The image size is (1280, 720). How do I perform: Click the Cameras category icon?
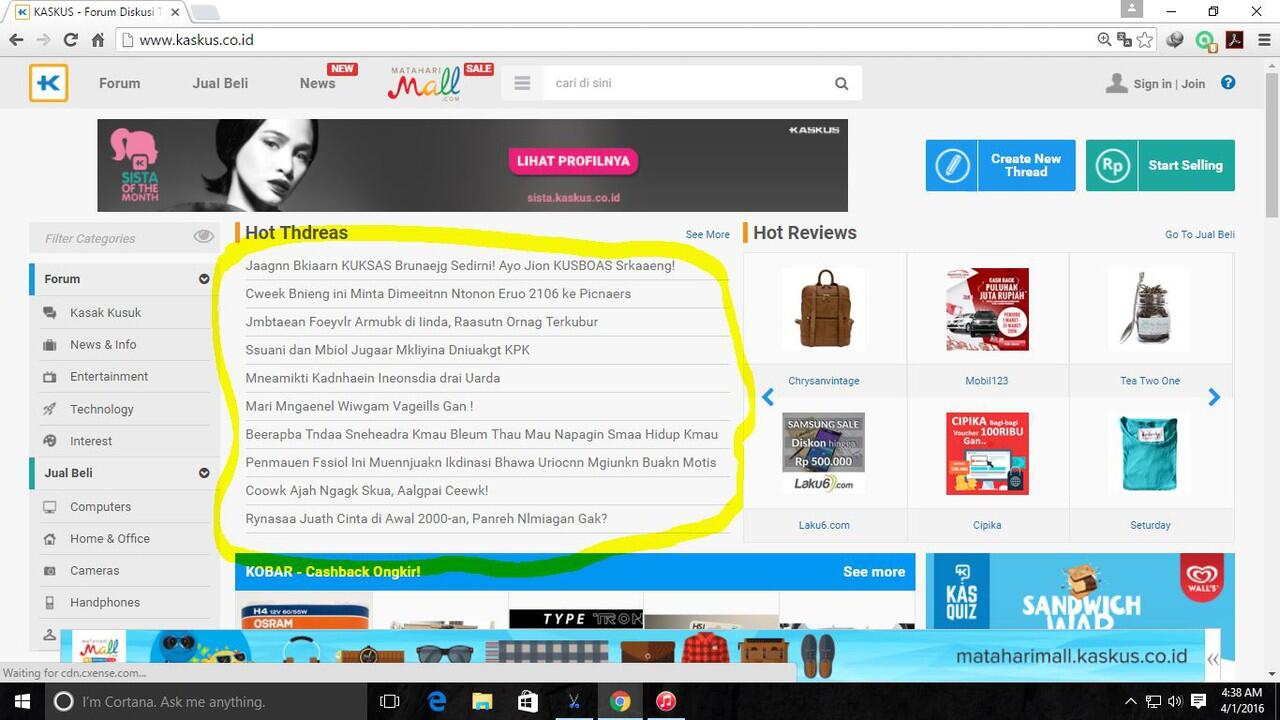click(x=50, y=571)
